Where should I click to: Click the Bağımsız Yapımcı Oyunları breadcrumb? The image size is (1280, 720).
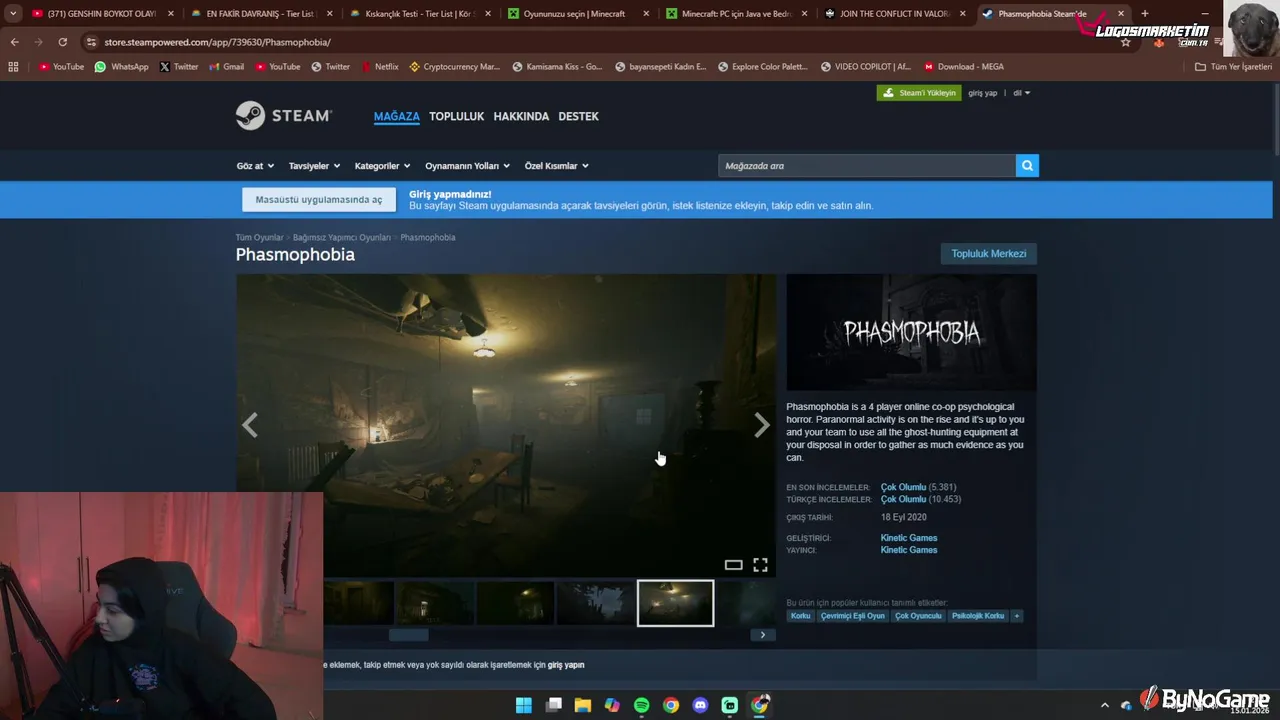tap(341, 238)
